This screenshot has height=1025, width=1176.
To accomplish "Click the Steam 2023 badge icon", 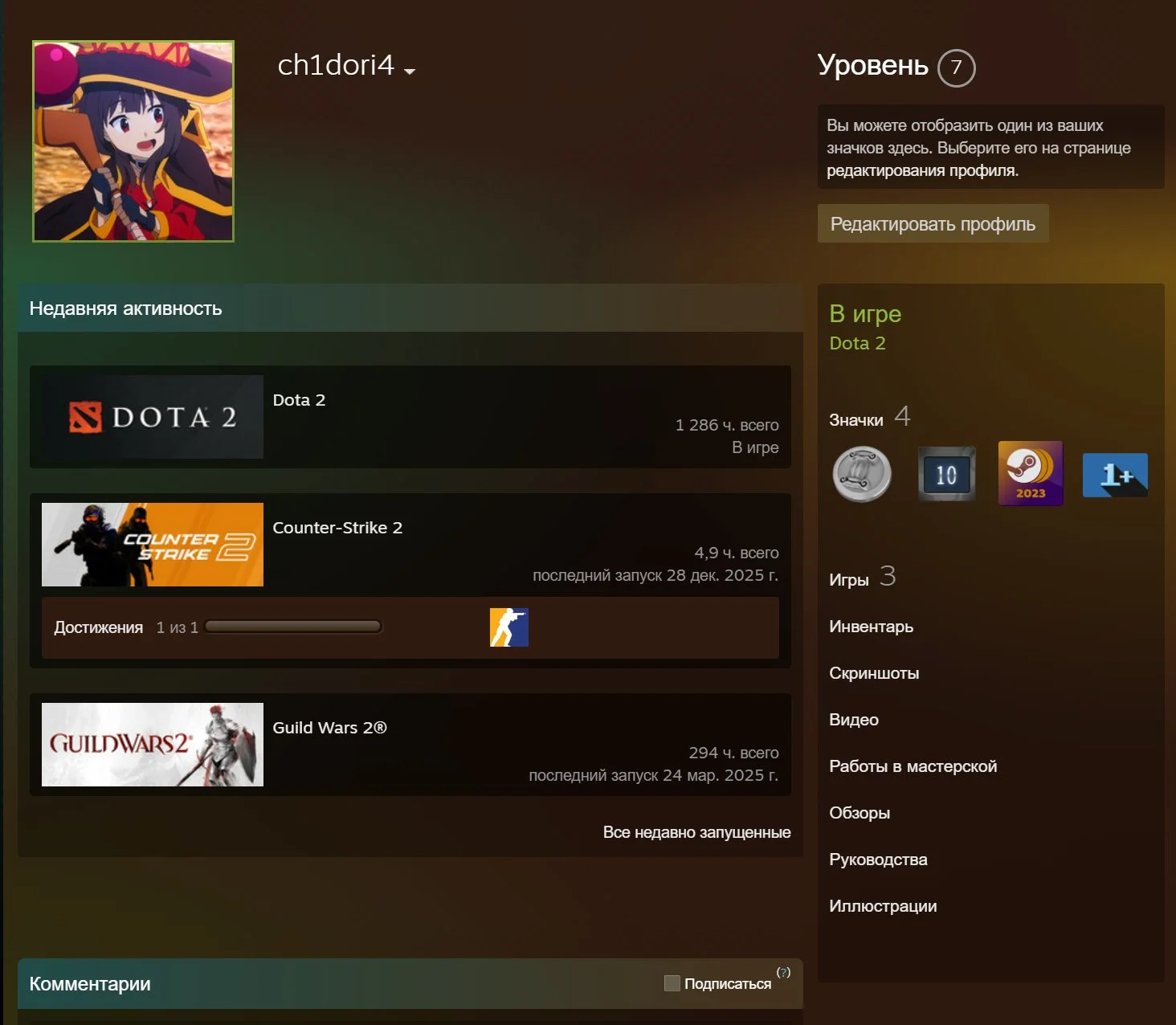I will pos(1031,473).
